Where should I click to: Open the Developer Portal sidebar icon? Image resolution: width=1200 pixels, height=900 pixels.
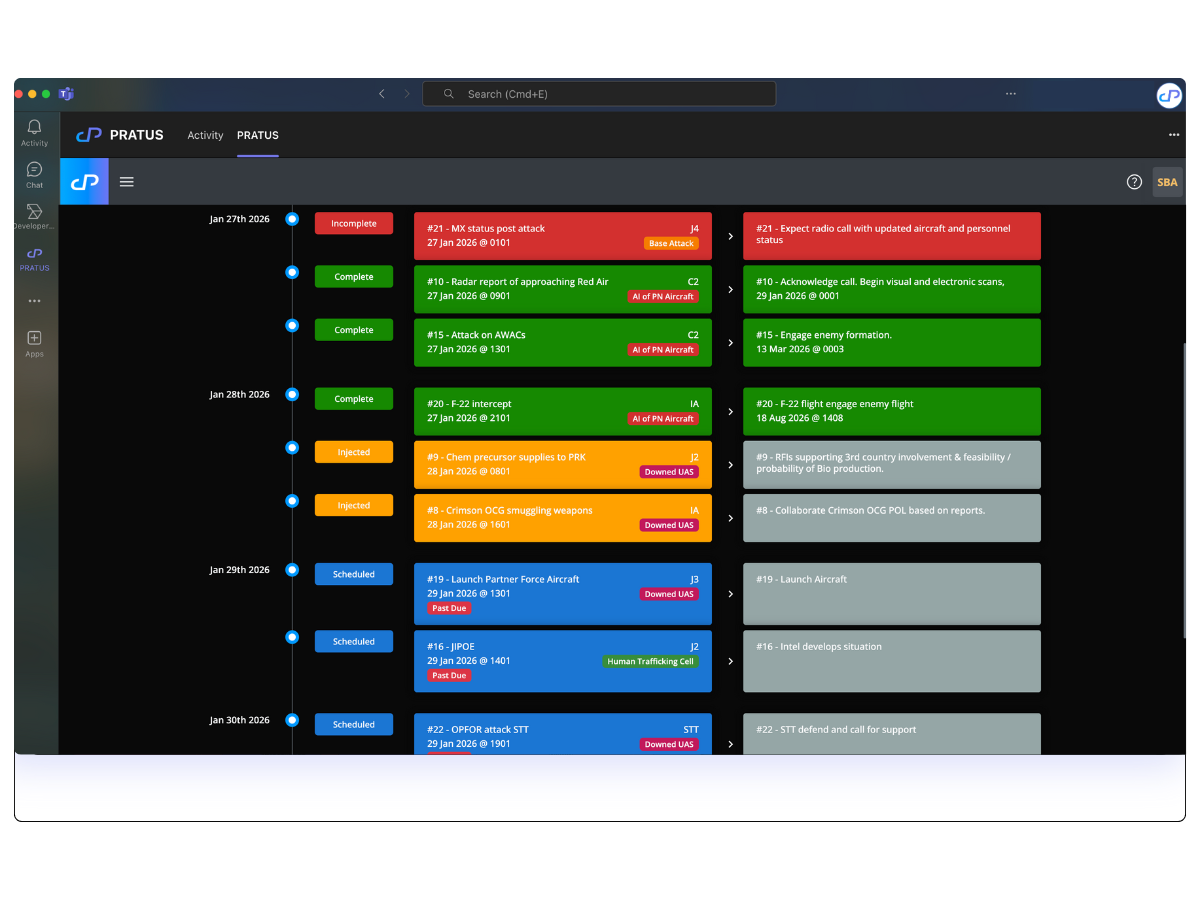pyautogui.click(x=34, y=213)
